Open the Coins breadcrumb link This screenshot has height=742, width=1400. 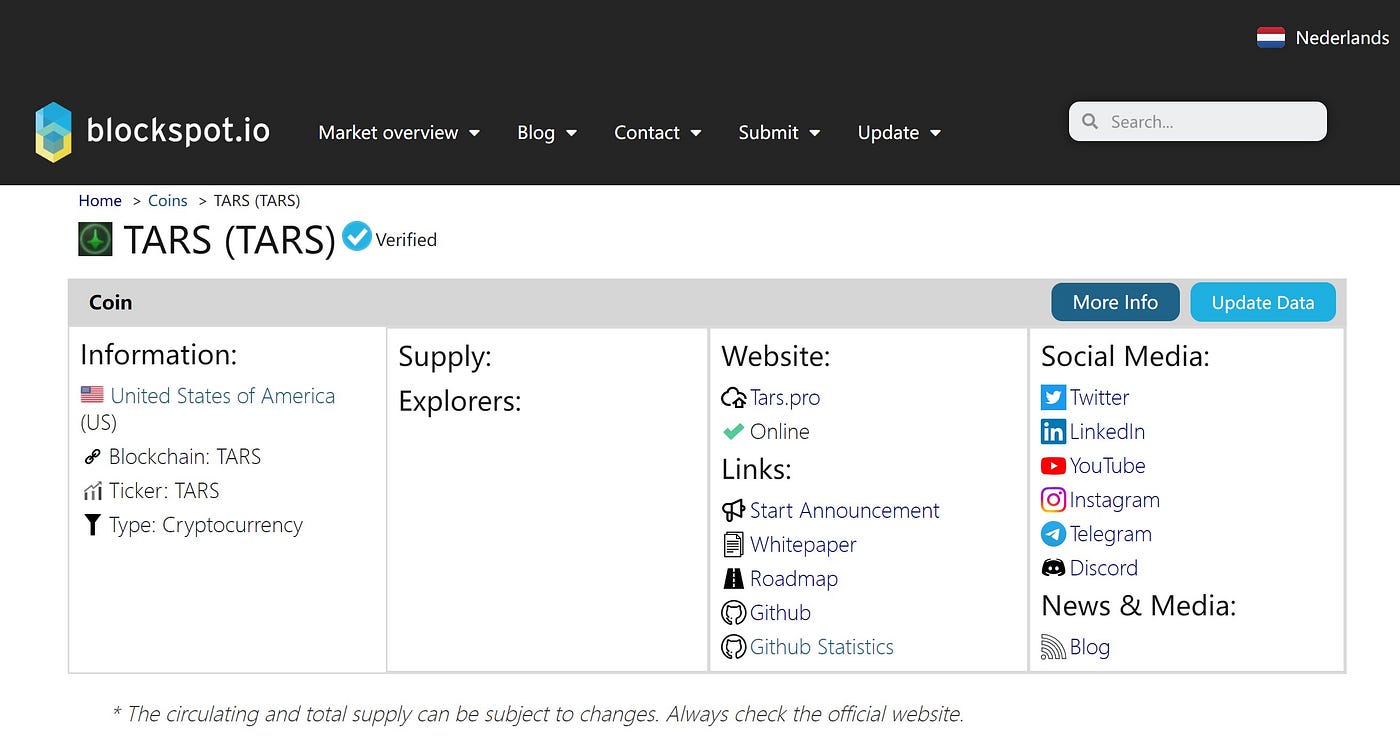(x=168, y=200)
